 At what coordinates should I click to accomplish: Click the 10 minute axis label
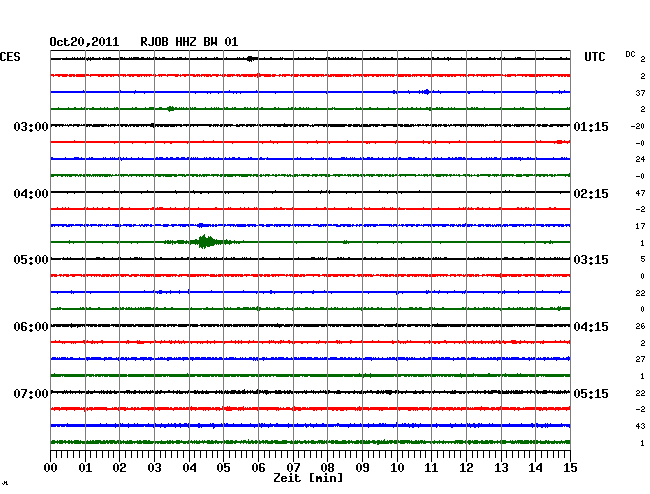click(x=397, y=467)
